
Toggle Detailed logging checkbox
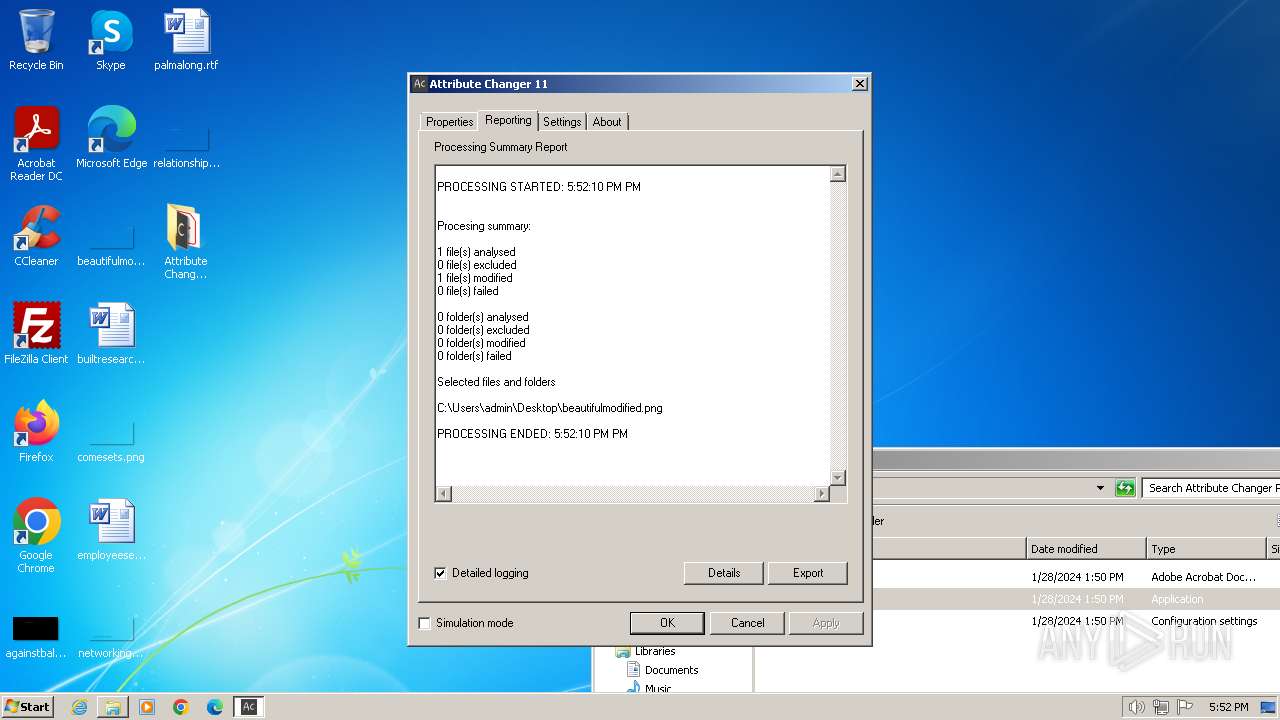[440, 573]
